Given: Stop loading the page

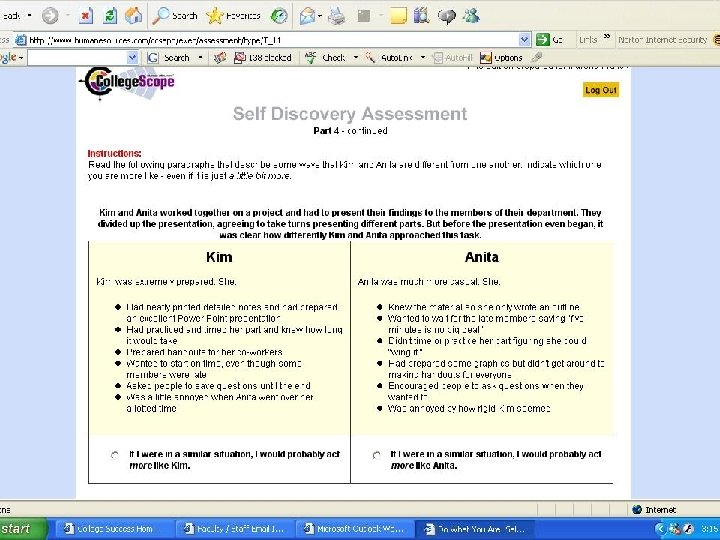Looking at the screenshot, I should point(85,16).
